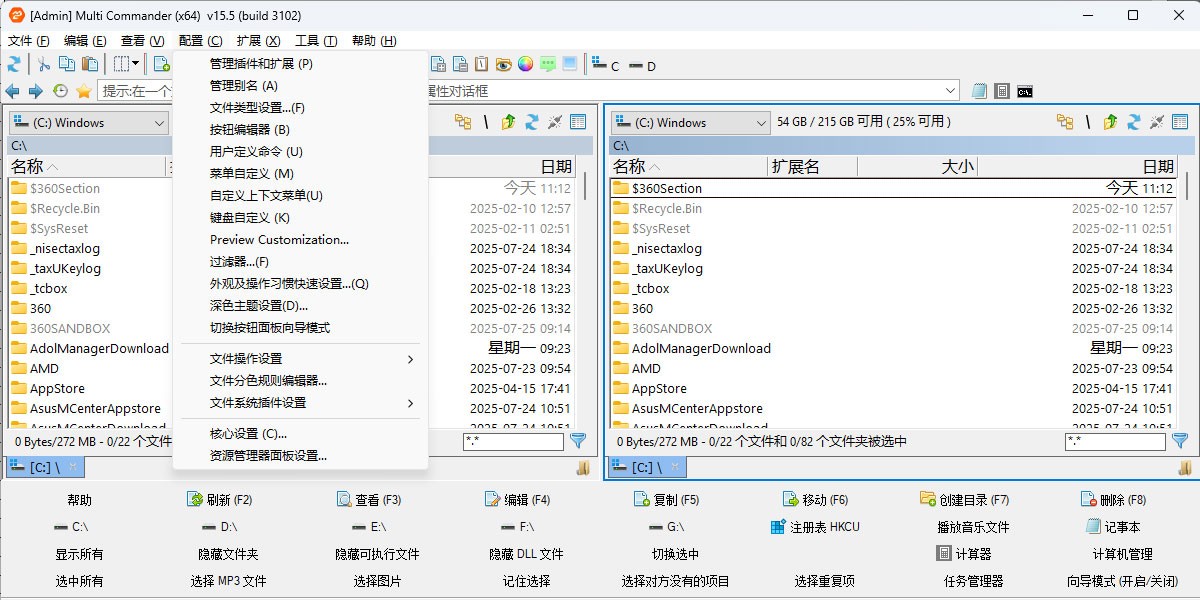Launch the command prompt C:\ toolbar icon
This screenshot has width=1200, height=600.
tap(1024, 90)
